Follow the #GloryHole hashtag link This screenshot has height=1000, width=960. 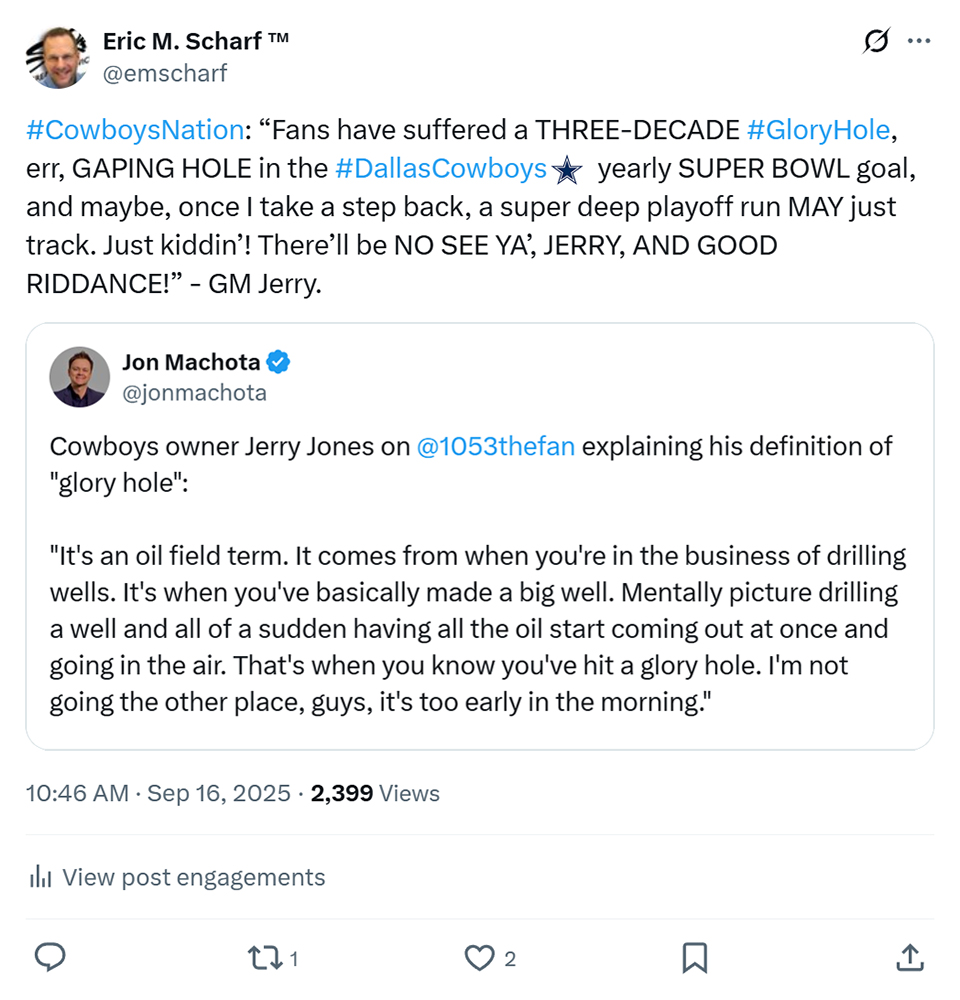pyautogui.click(x=817, y=131)
